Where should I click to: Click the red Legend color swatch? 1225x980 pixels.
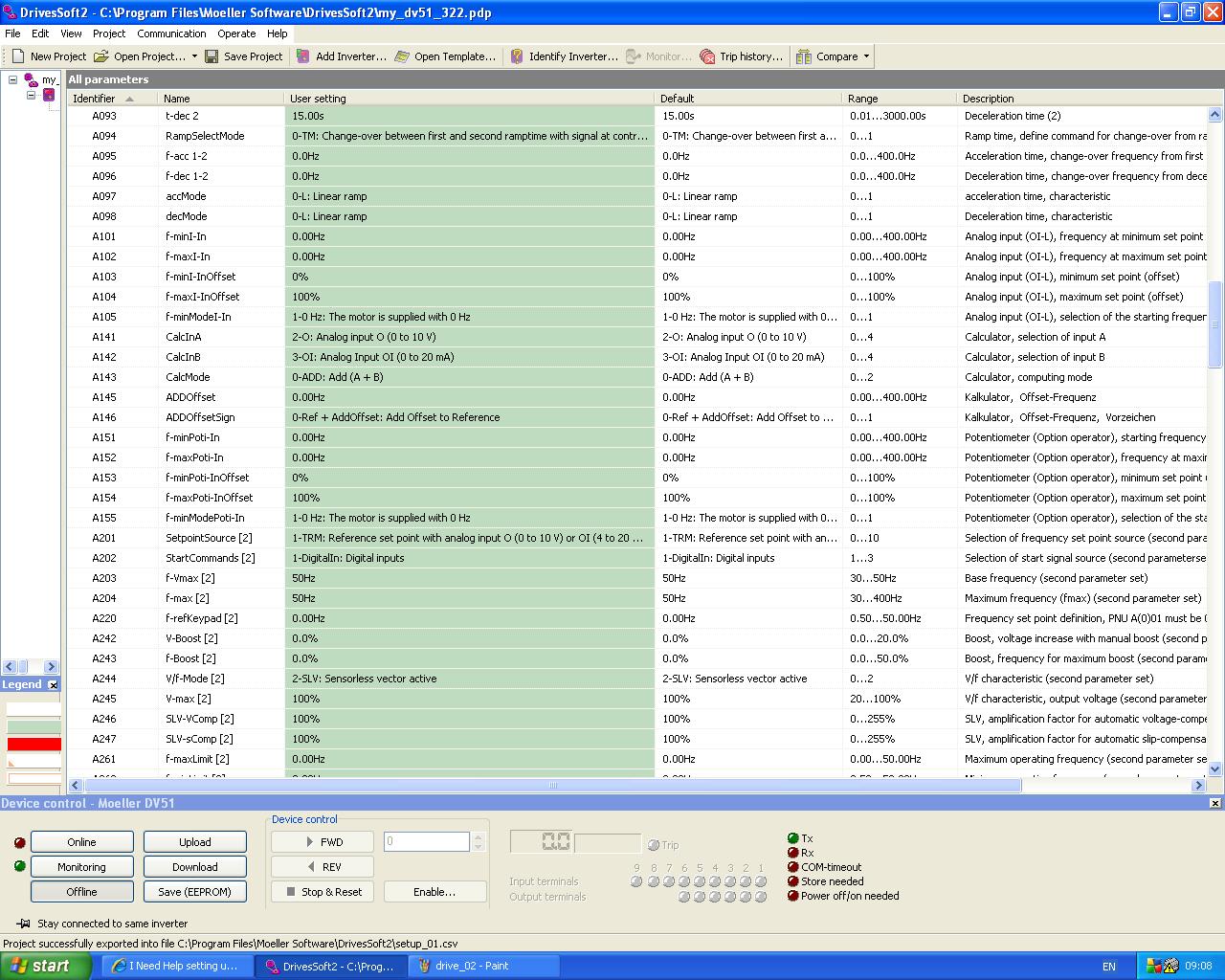[33, 744]
